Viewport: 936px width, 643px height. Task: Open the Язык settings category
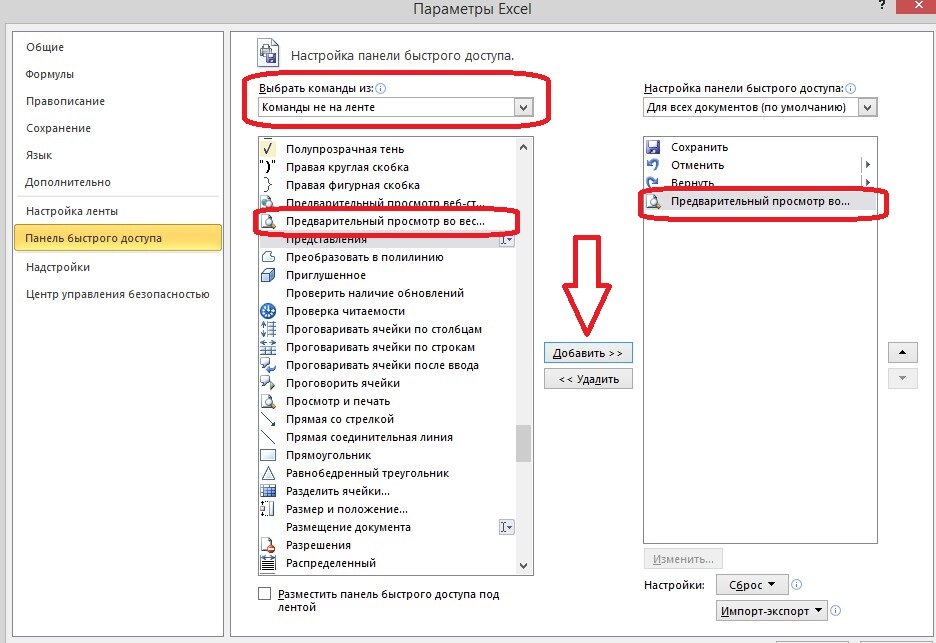(x=39, y=155)
